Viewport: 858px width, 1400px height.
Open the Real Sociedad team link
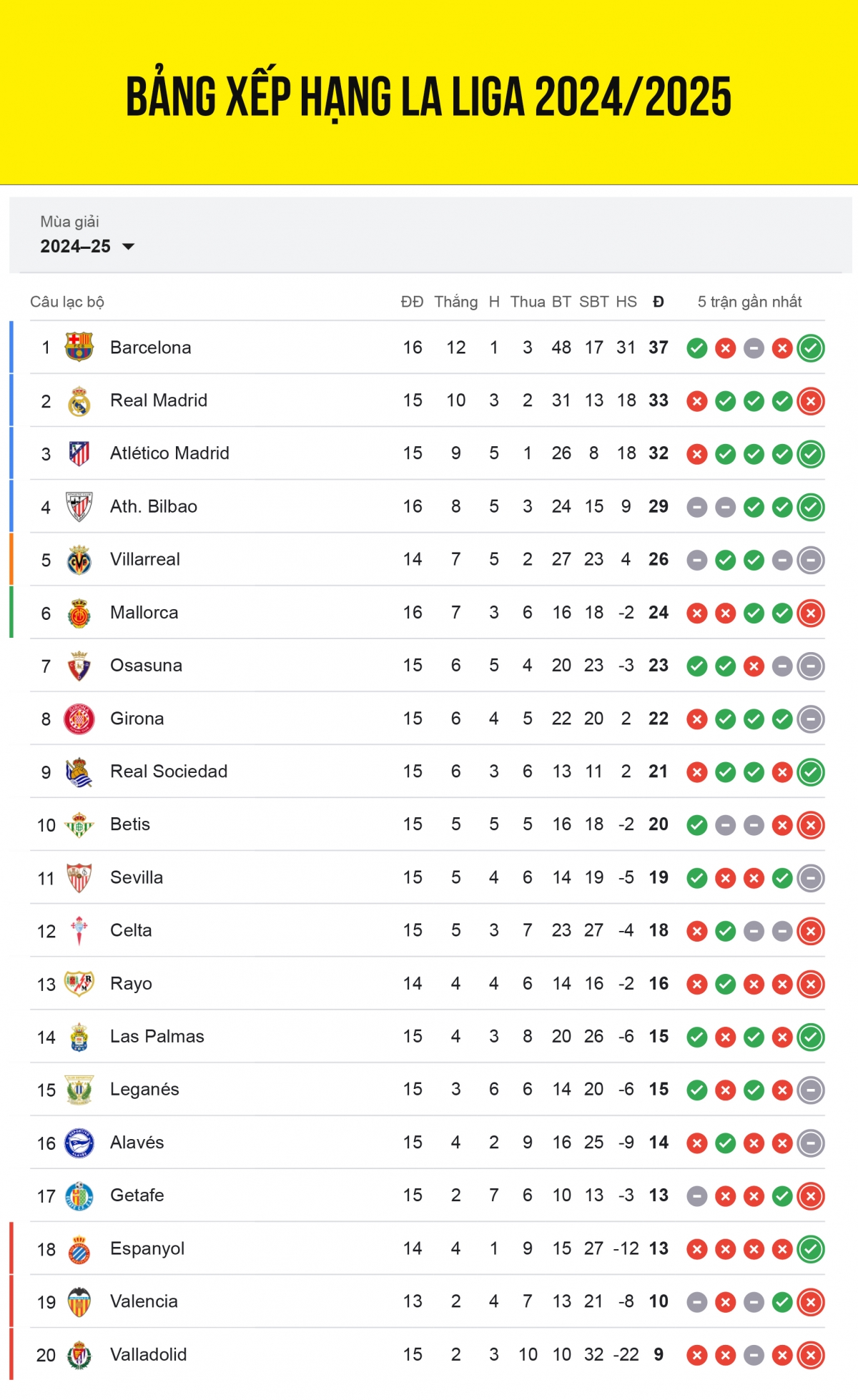(169, 772)
